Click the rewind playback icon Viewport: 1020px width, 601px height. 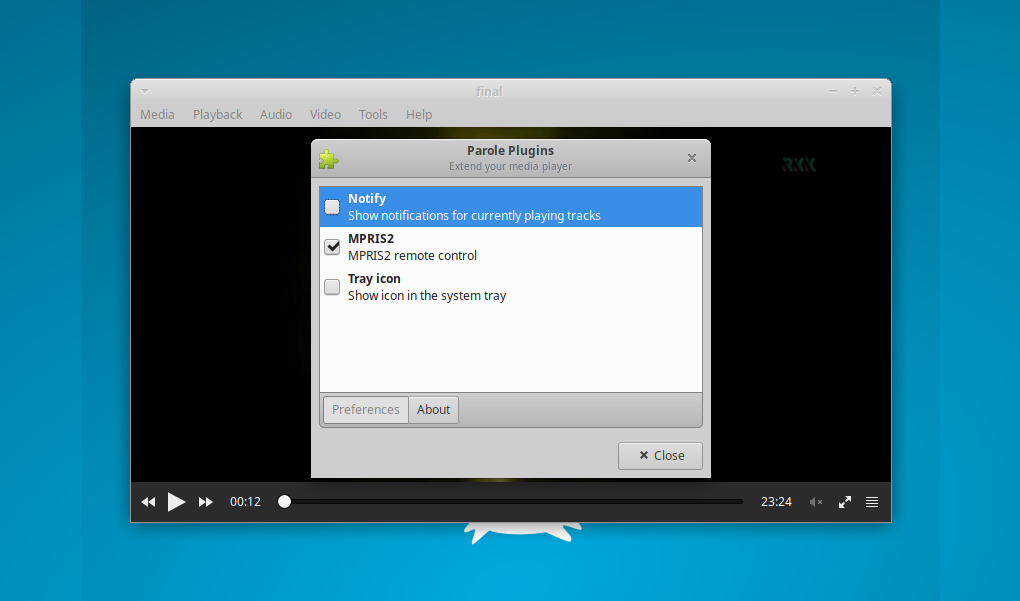148,501
